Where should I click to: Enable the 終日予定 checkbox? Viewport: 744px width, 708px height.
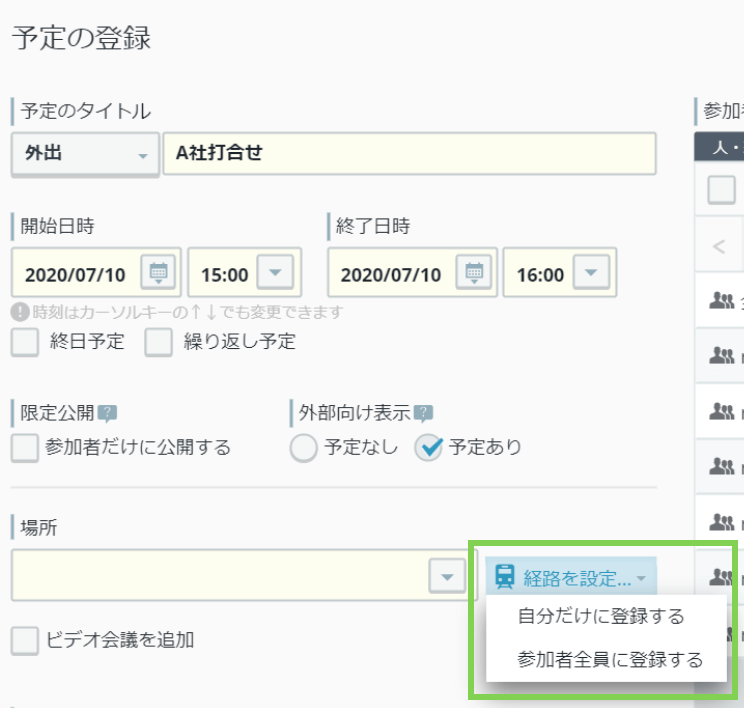pos(25,342)
